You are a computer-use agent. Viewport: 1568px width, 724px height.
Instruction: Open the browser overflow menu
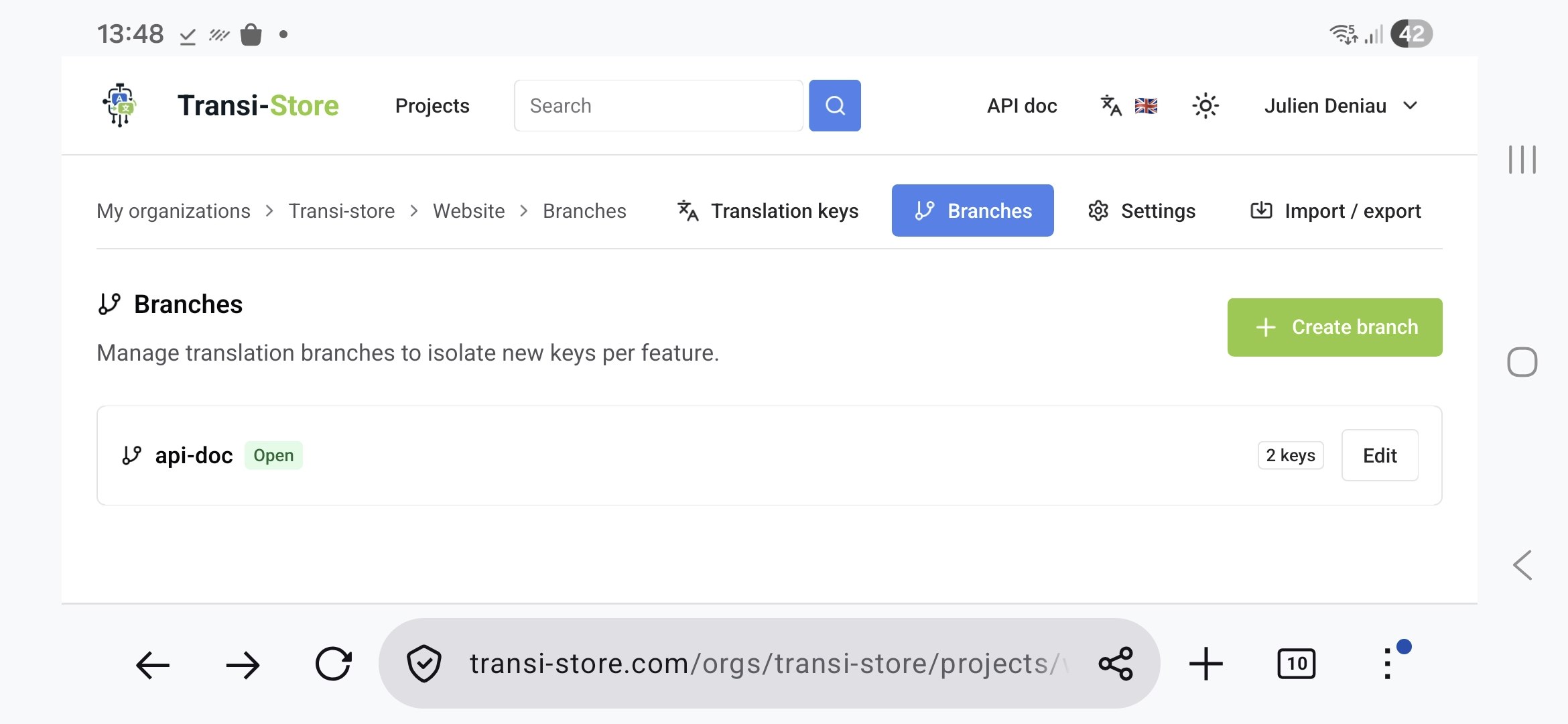point(1387,664)
